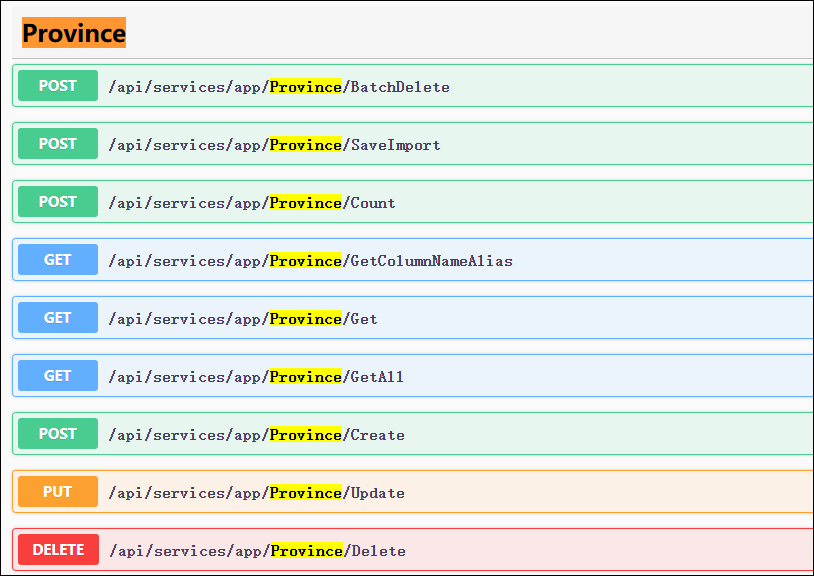
Task: Select the /api/services/app/Province/SaveImport endpoint path
Action: [x=275, y=145]
